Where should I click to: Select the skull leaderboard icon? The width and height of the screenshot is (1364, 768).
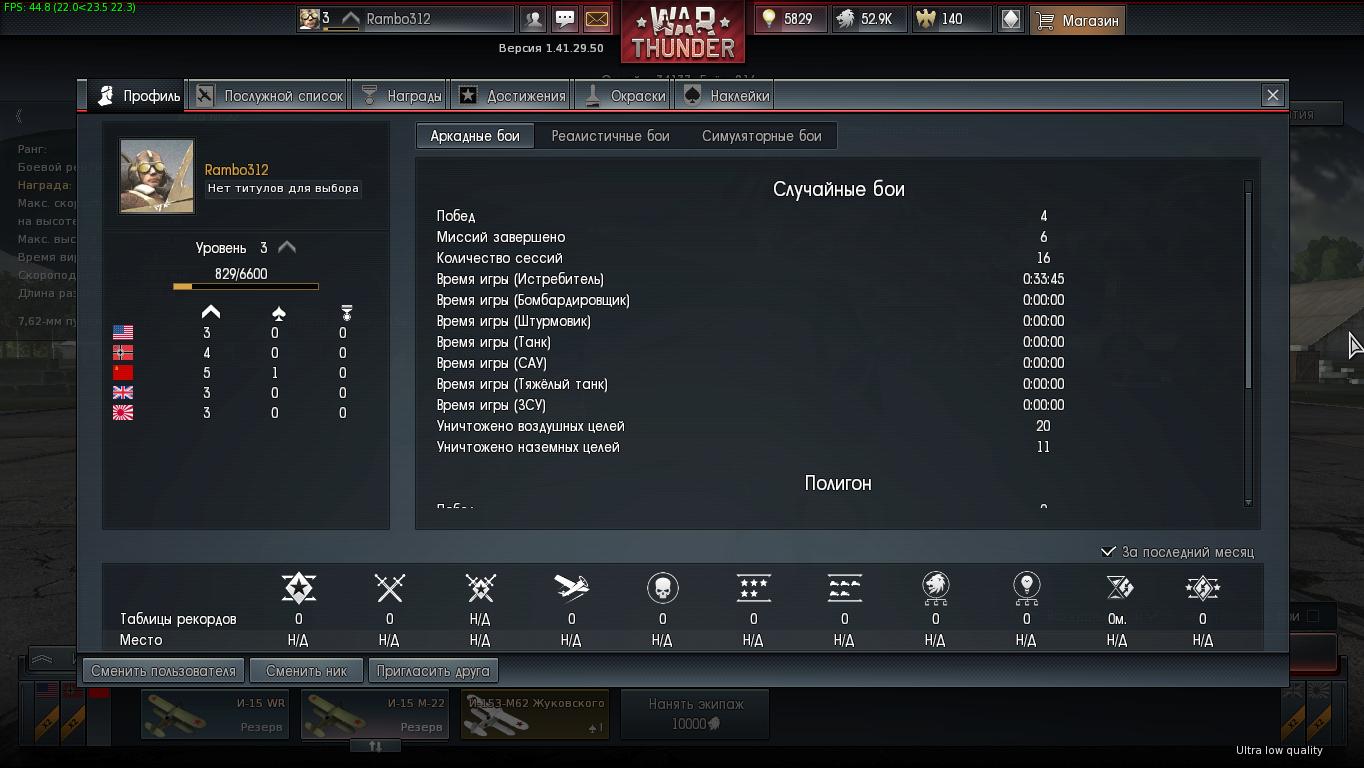662,588
